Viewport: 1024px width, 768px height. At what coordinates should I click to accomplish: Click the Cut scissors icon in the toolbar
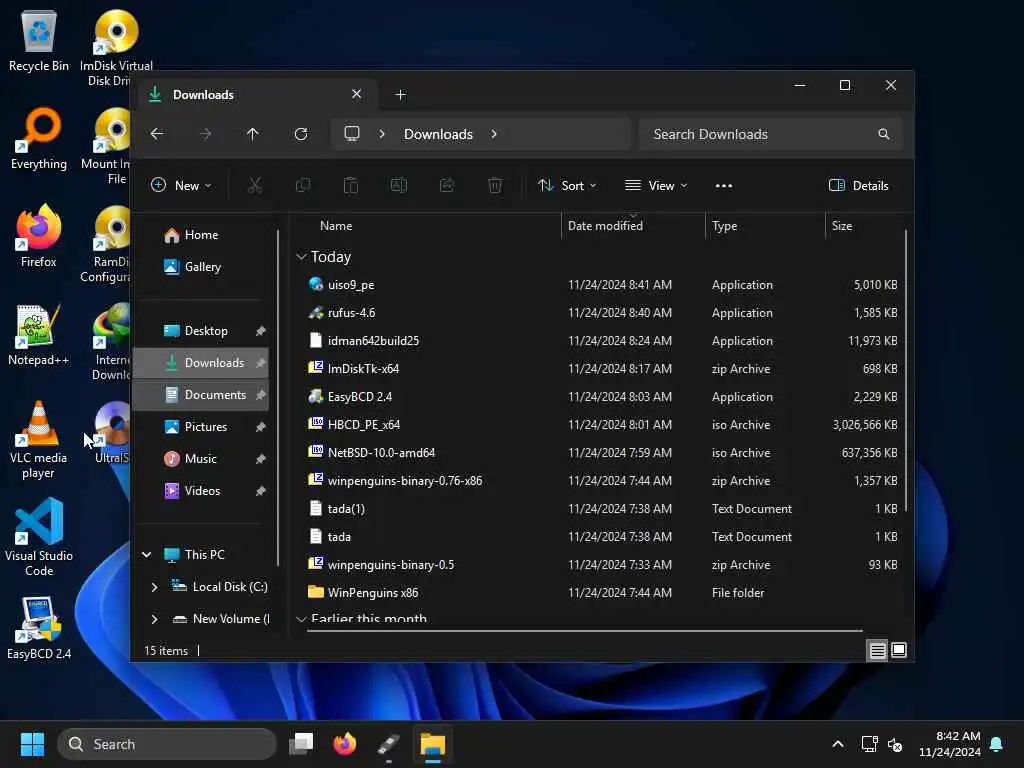pos(255,185)
